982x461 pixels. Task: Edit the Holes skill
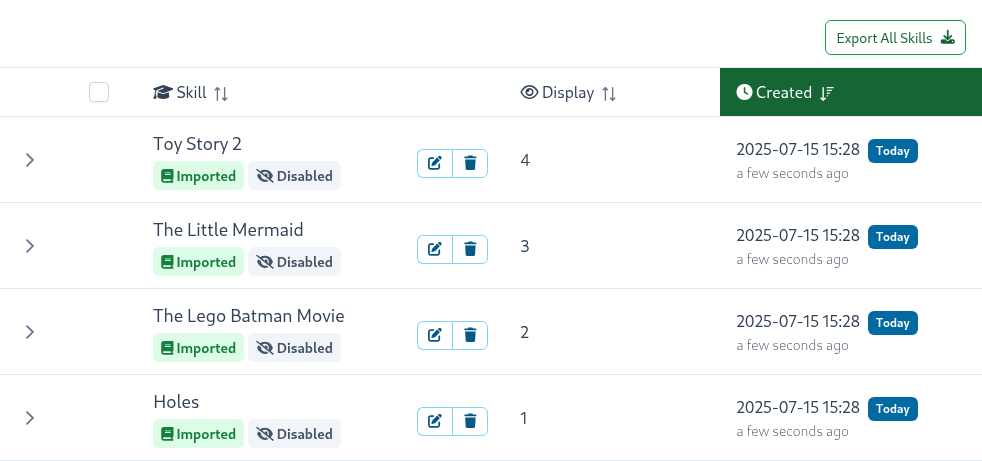coord(435,421)
